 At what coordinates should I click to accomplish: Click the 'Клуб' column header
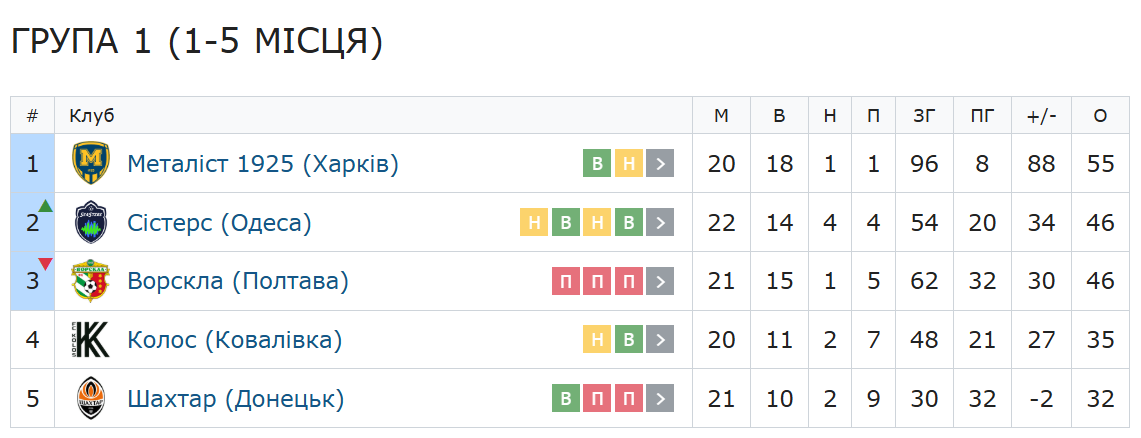[92, 116]
